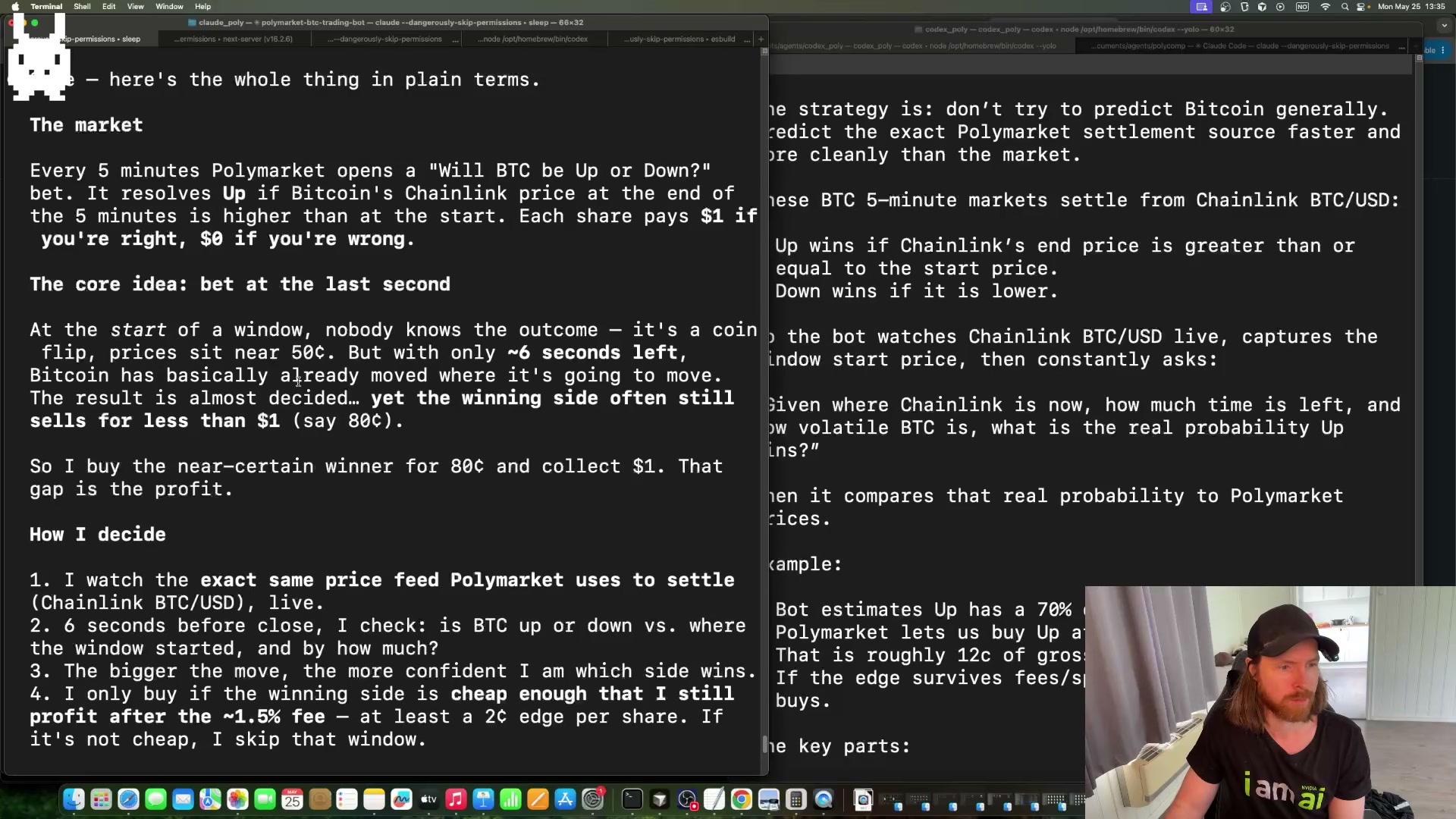
Task: Open Notes app in the Dock
Action: point(374,799)
